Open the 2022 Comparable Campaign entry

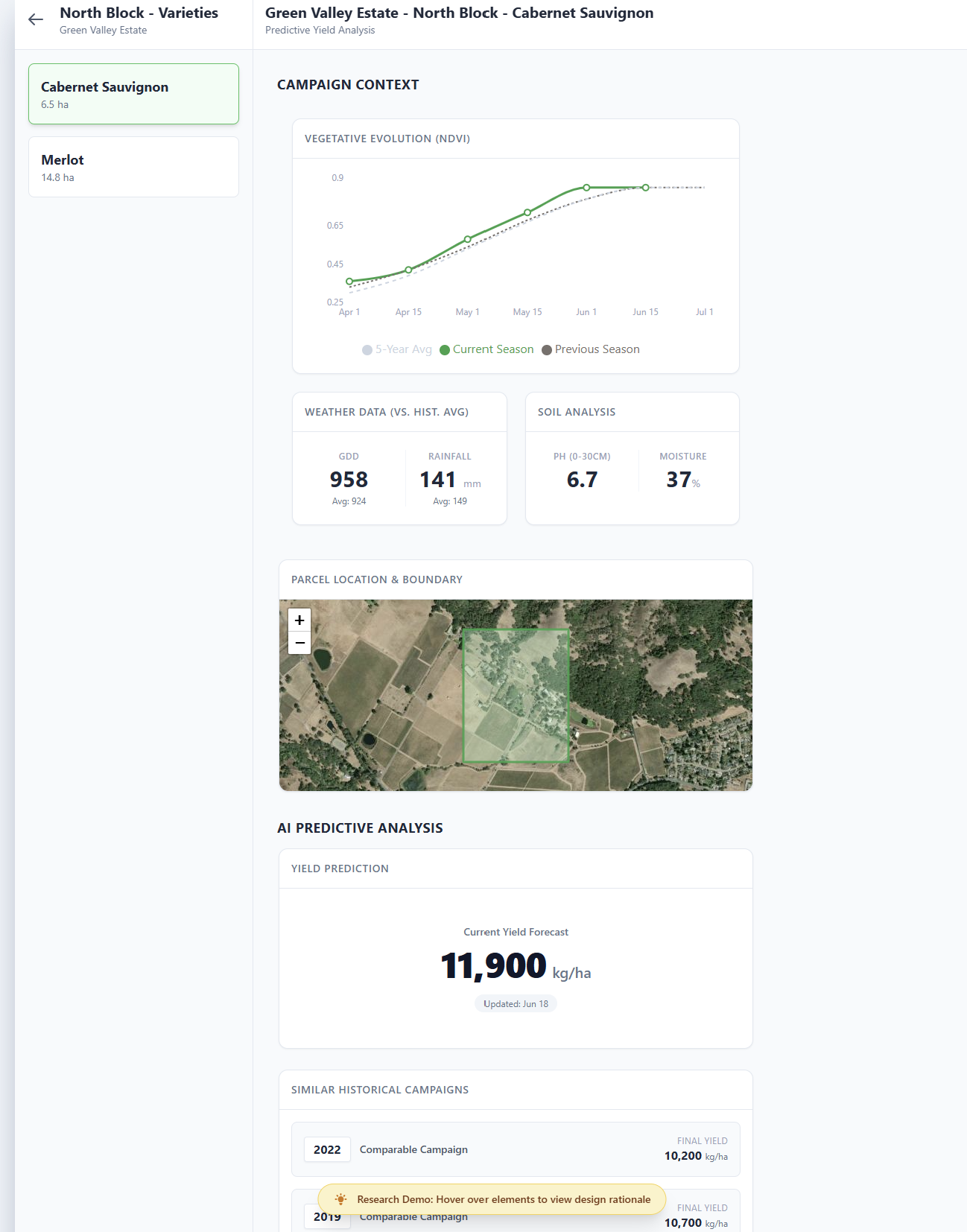coord(516,1149)
